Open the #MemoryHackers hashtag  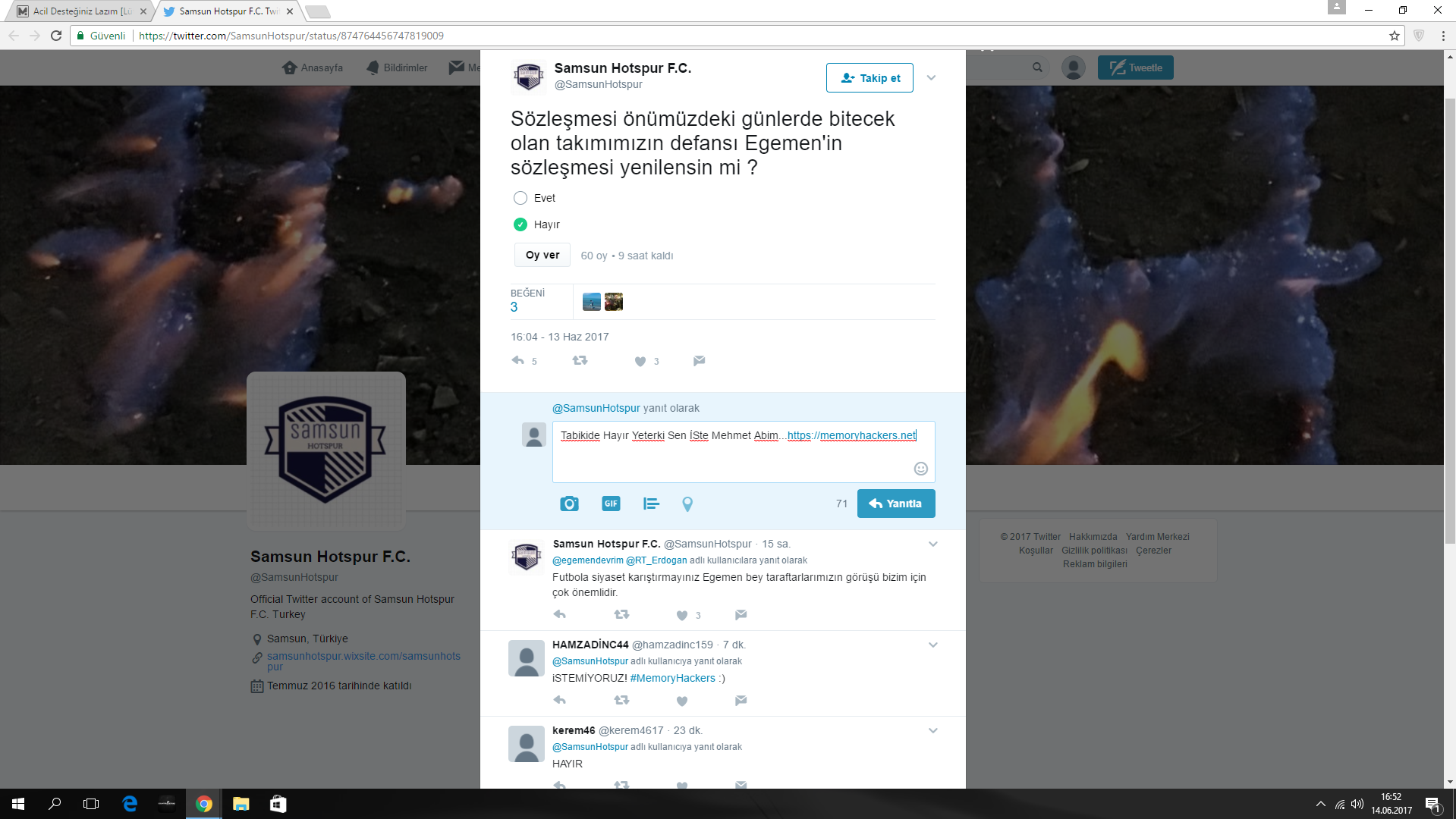pos(673,678)
